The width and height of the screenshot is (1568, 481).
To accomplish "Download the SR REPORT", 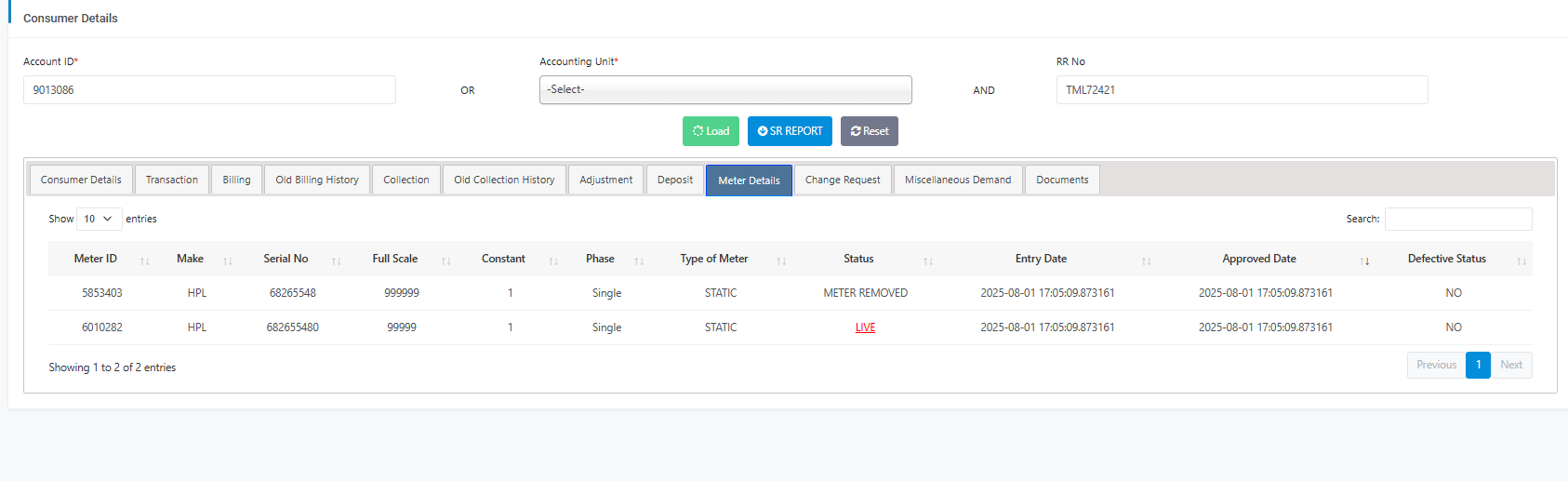I will coord(790,131).
